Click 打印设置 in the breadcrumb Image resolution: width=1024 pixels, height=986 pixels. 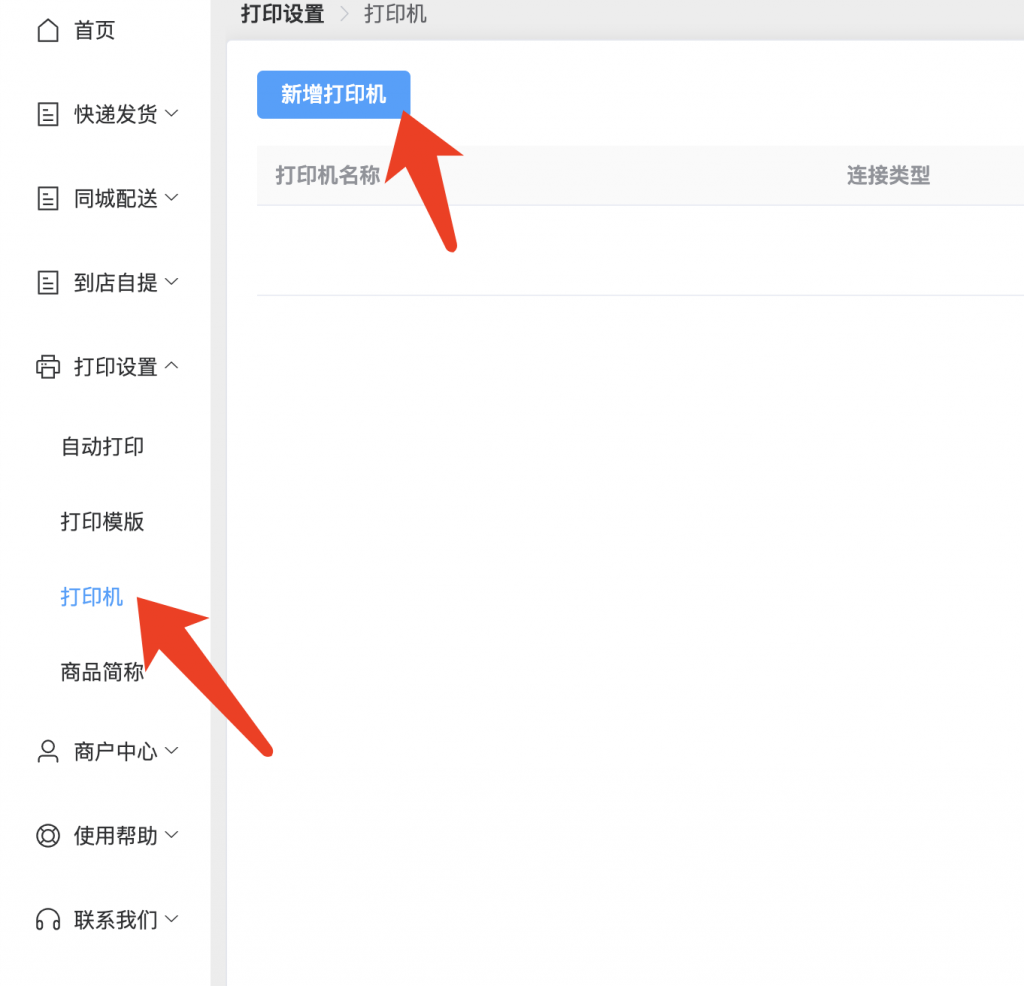point(283,15)
